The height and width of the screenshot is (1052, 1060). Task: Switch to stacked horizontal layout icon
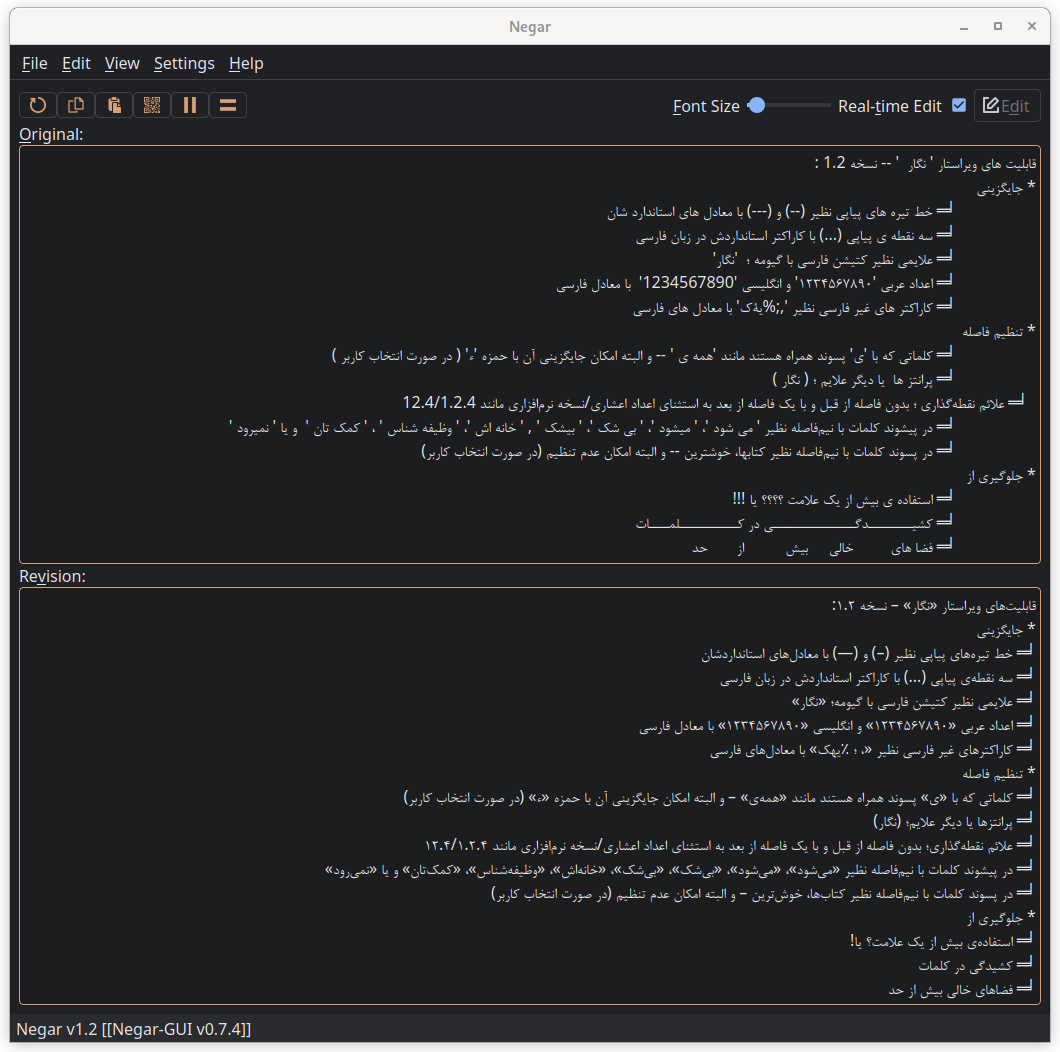(228, 105)
